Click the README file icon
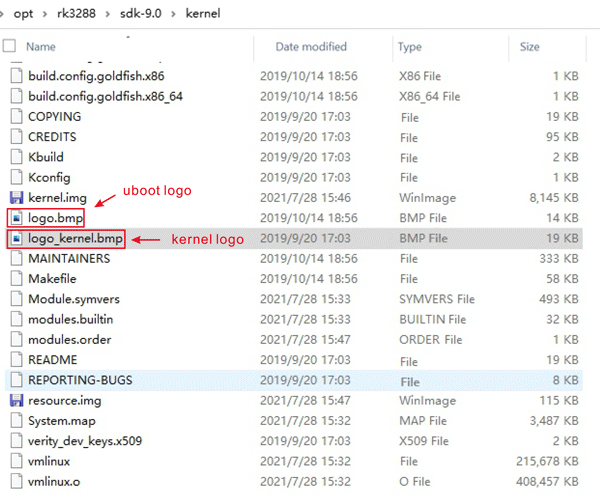This screenshot has width=600, height=501. [x=15, y=360]
